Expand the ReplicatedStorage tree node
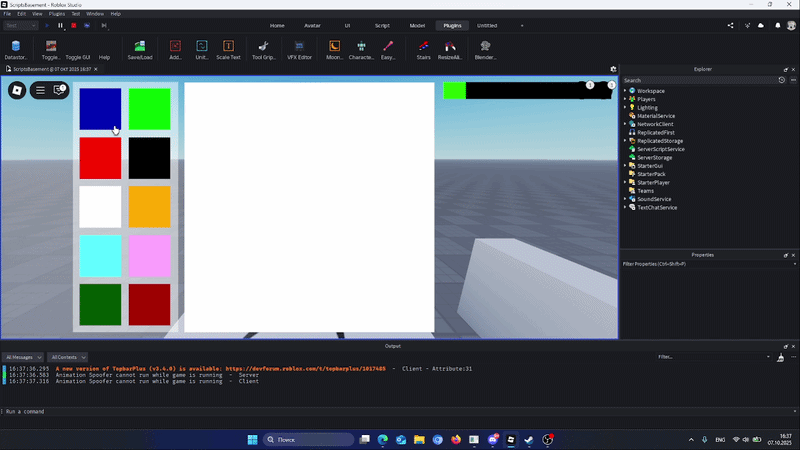800x450 pixels. [625, 141]
